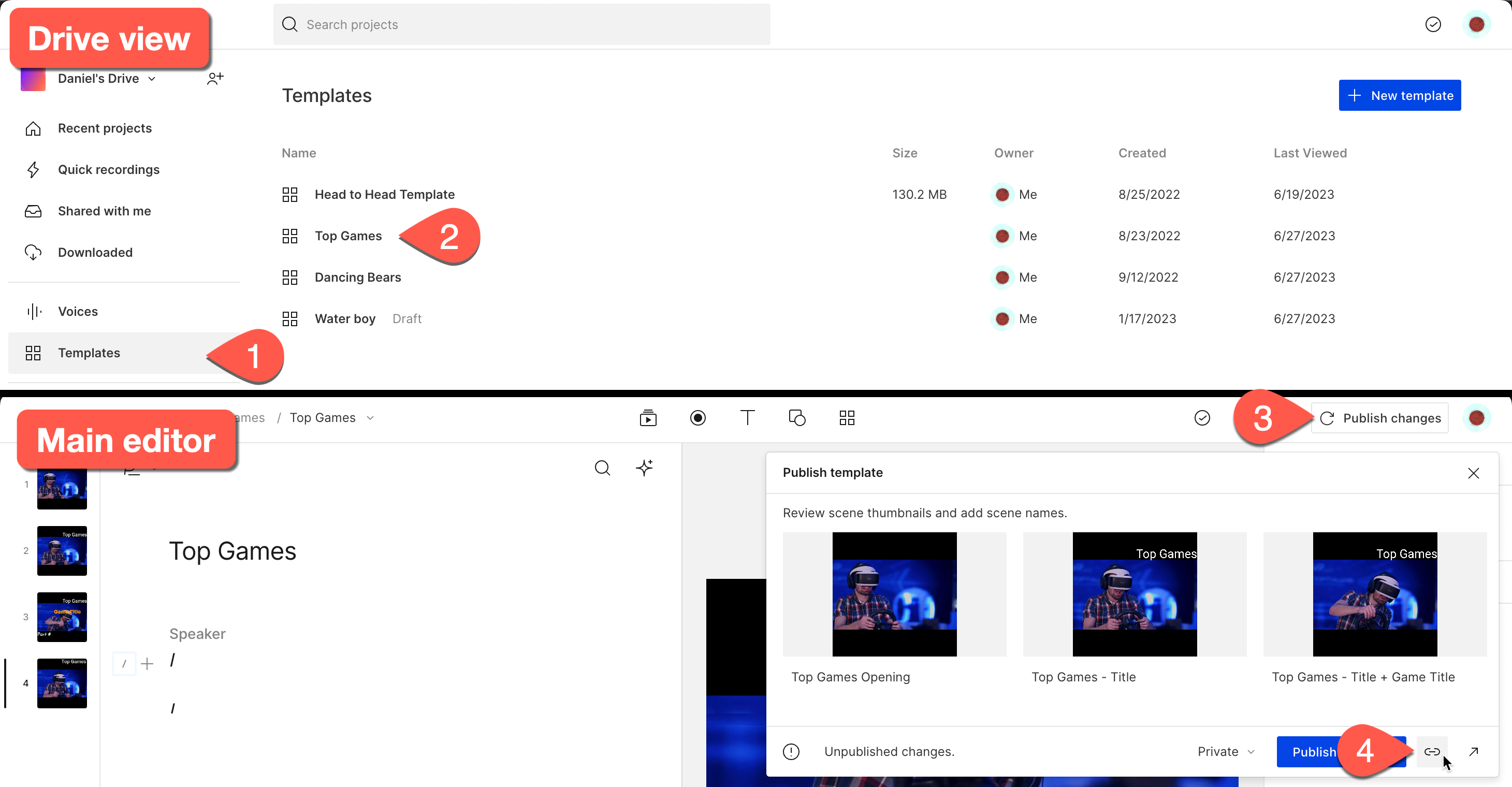1512x787 pixels.
Task: Open Recent projects section
Action: pos(105,128)
